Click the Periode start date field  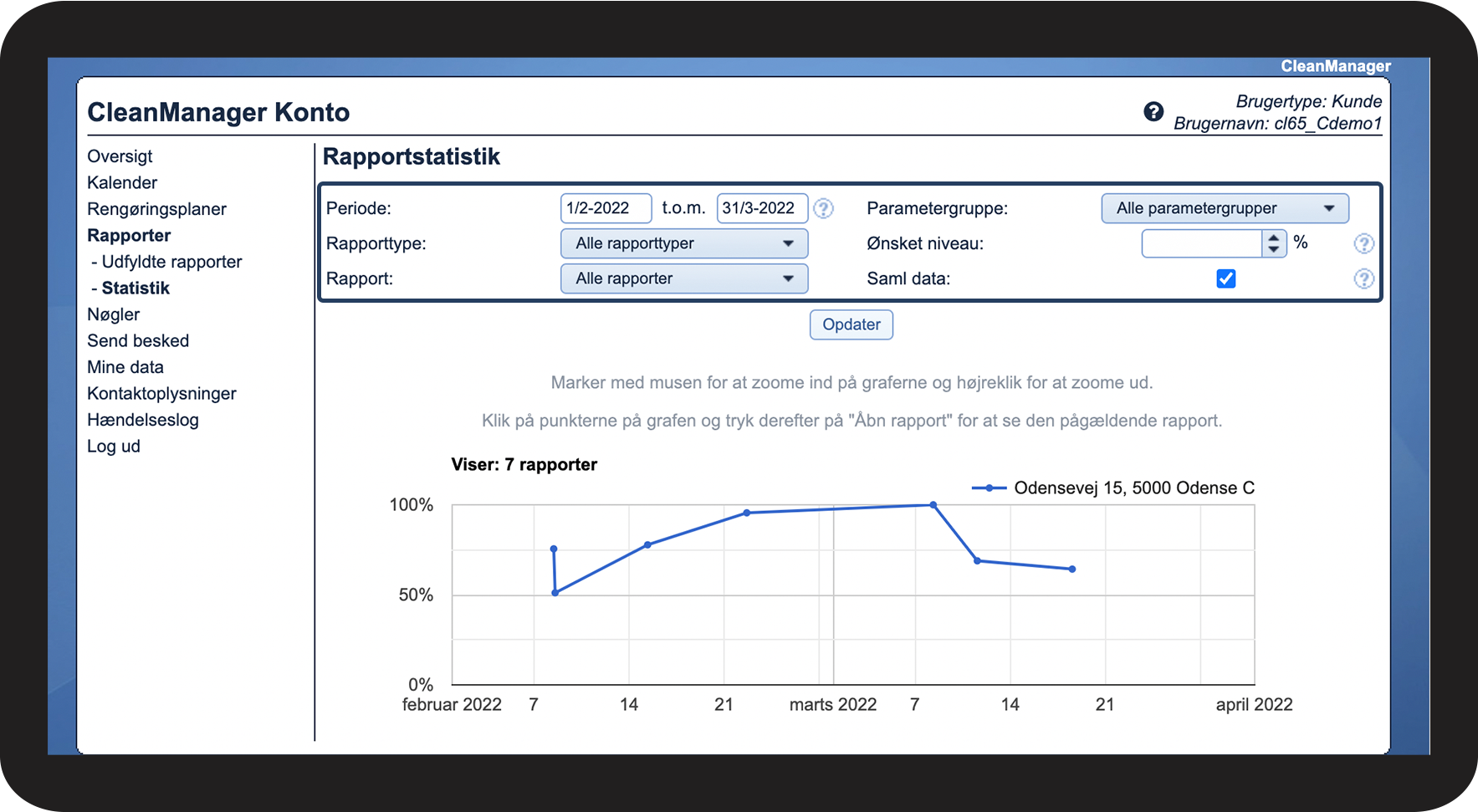pos(606,208)
